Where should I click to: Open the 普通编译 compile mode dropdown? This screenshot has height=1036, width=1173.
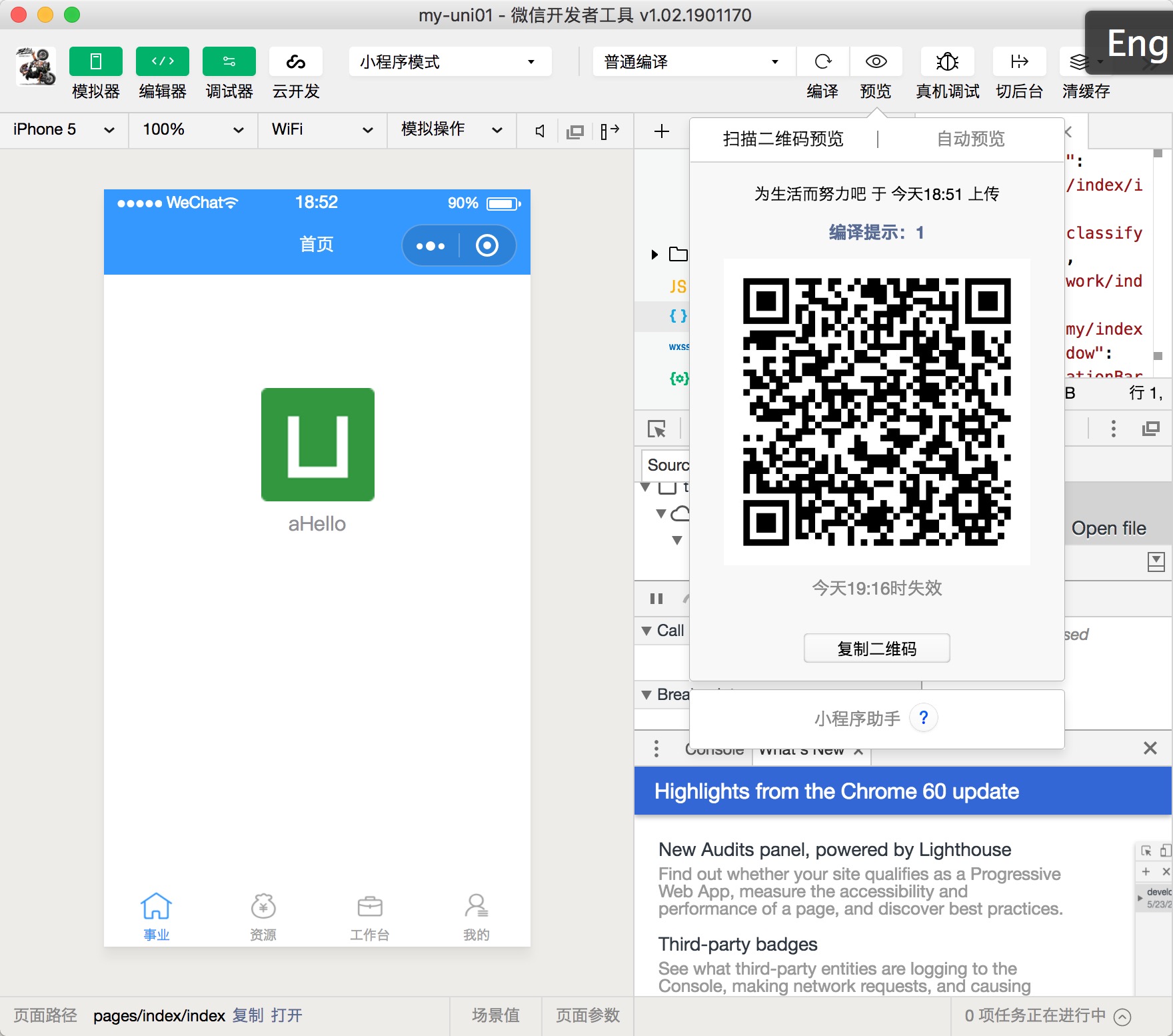pyautogui.click(x=694, y=61)
